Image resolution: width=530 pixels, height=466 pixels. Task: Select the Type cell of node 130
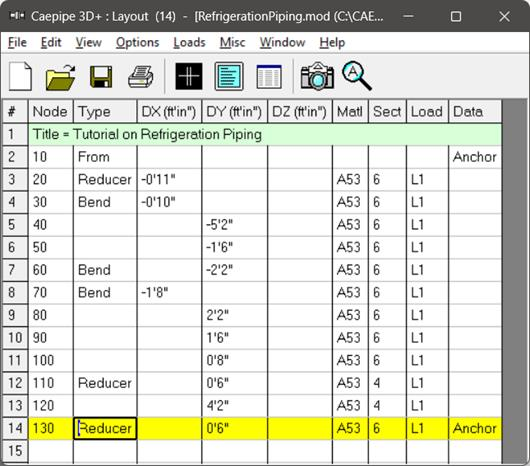(x=105, y=428)
